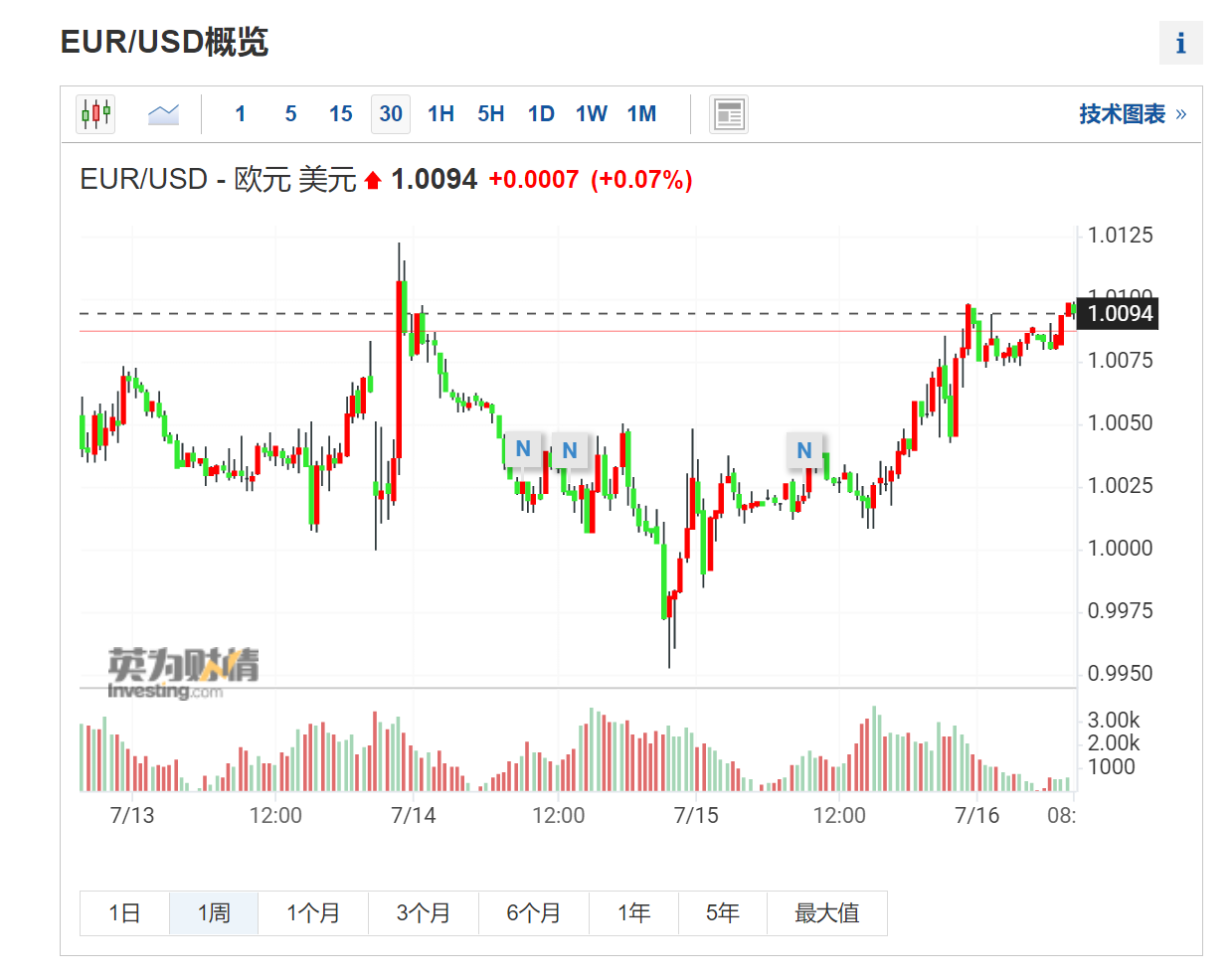Switch to candlestick chart type
The width and height of the screenshot is (1232, 977).
95,114
